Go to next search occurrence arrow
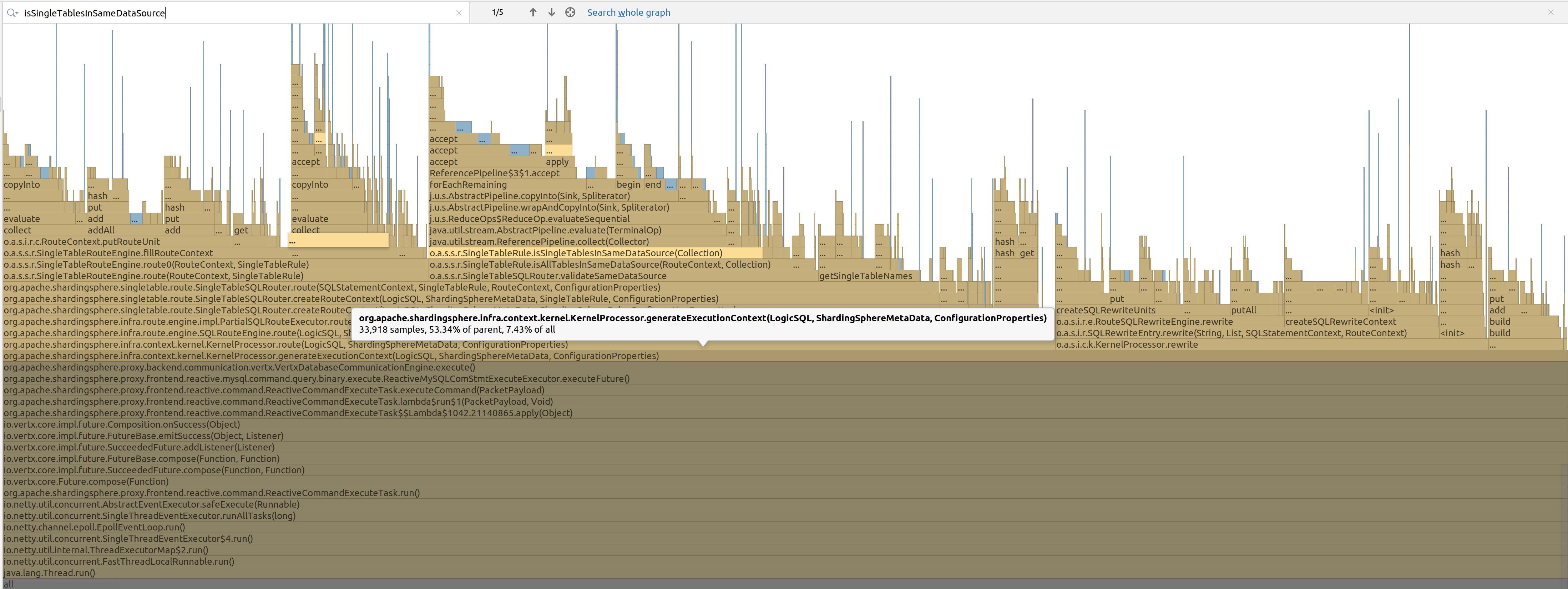 coord(551,12)
